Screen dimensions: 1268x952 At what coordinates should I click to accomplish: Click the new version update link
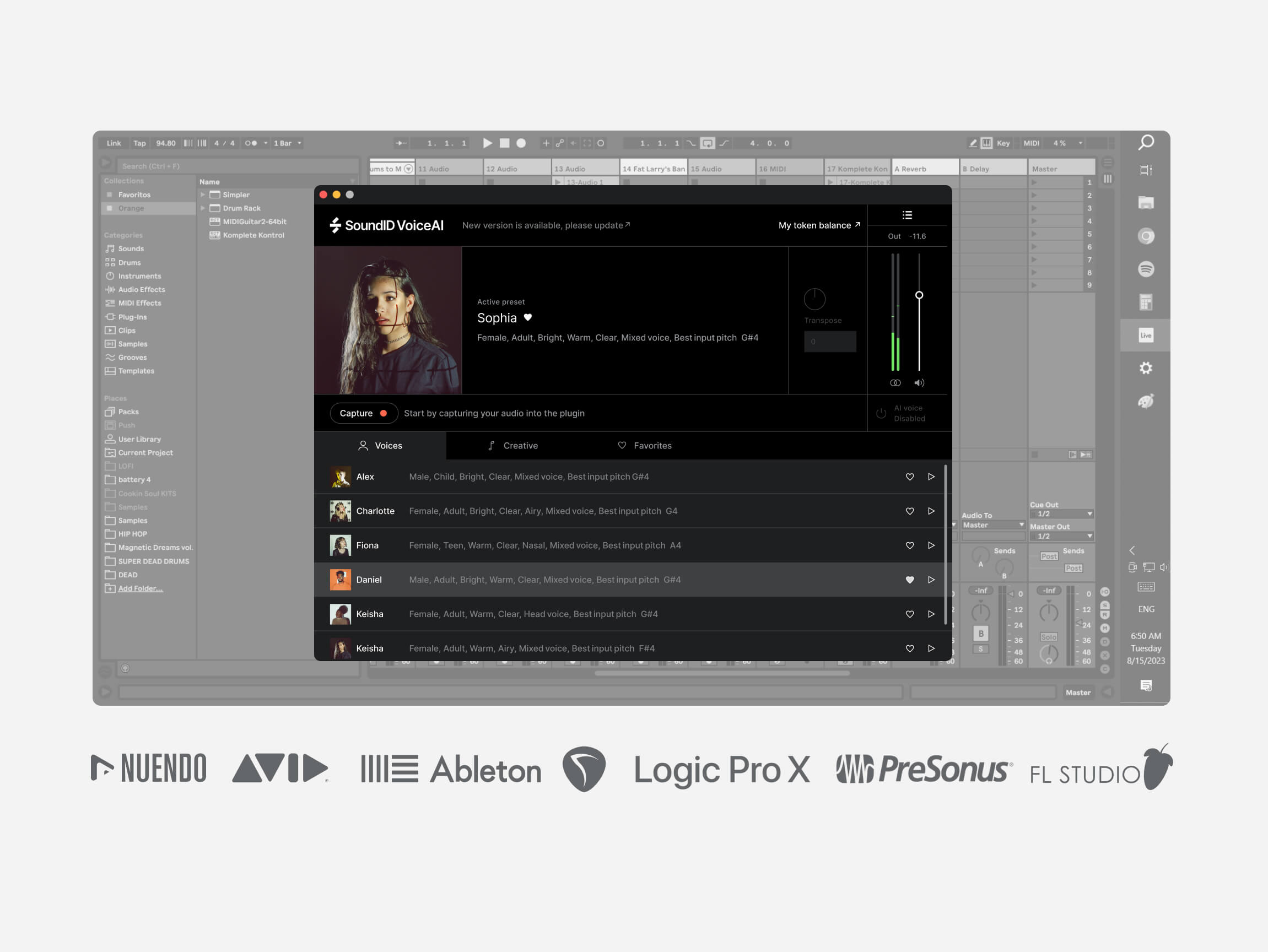546,225
